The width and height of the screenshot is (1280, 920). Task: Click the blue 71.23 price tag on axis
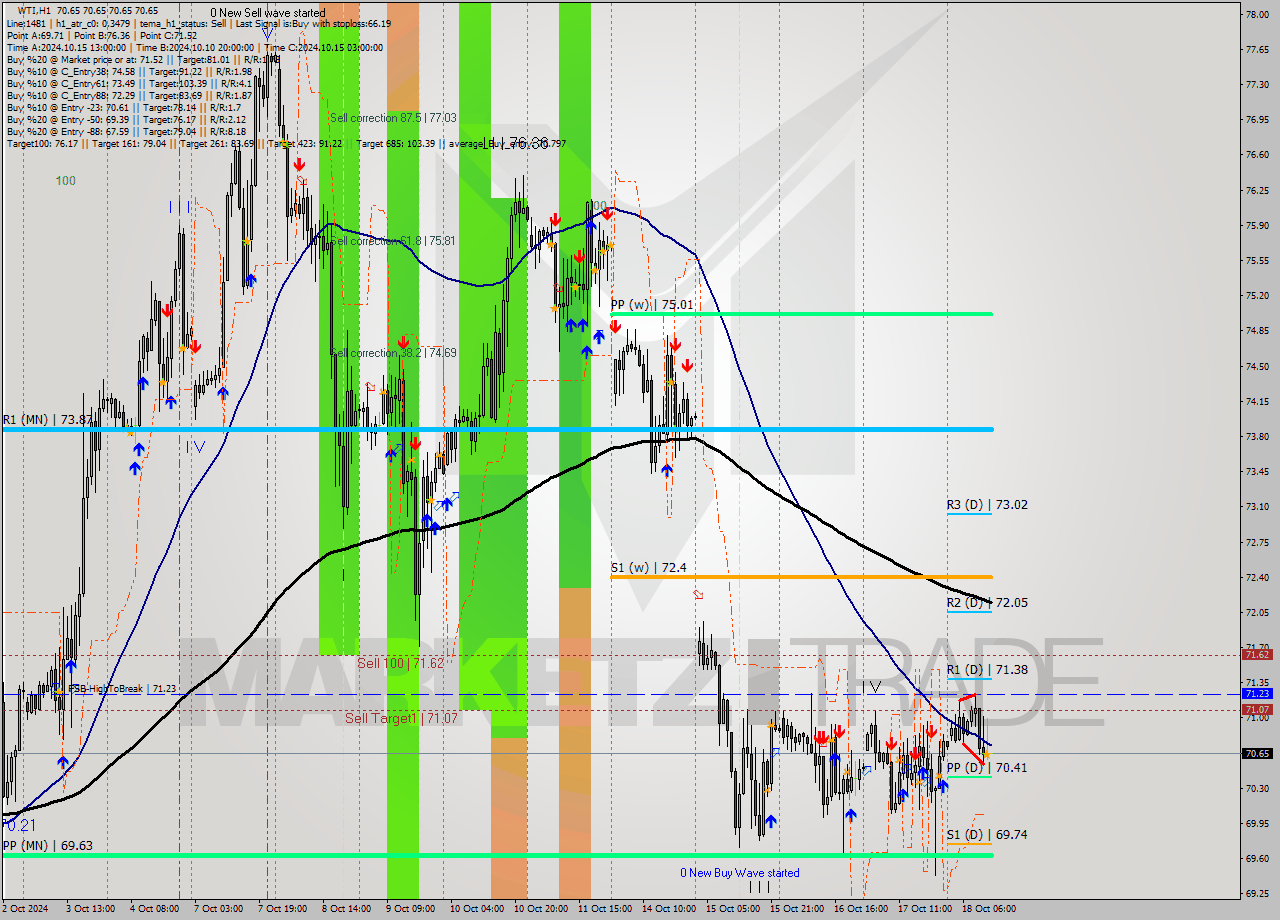(x=1257, y=693)
